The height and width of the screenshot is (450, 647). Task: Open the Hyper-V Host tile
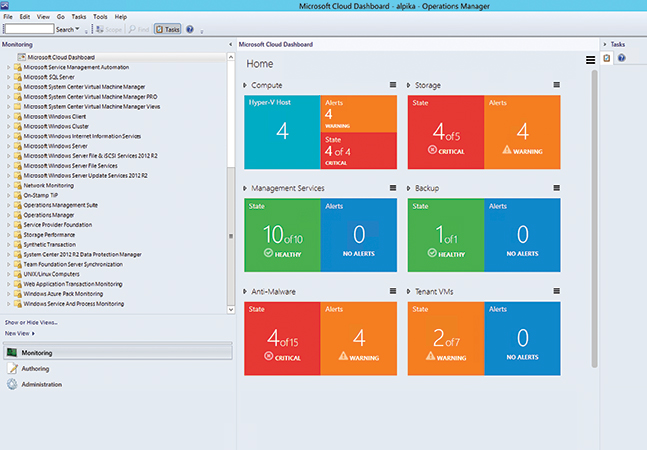pos(282,132)
